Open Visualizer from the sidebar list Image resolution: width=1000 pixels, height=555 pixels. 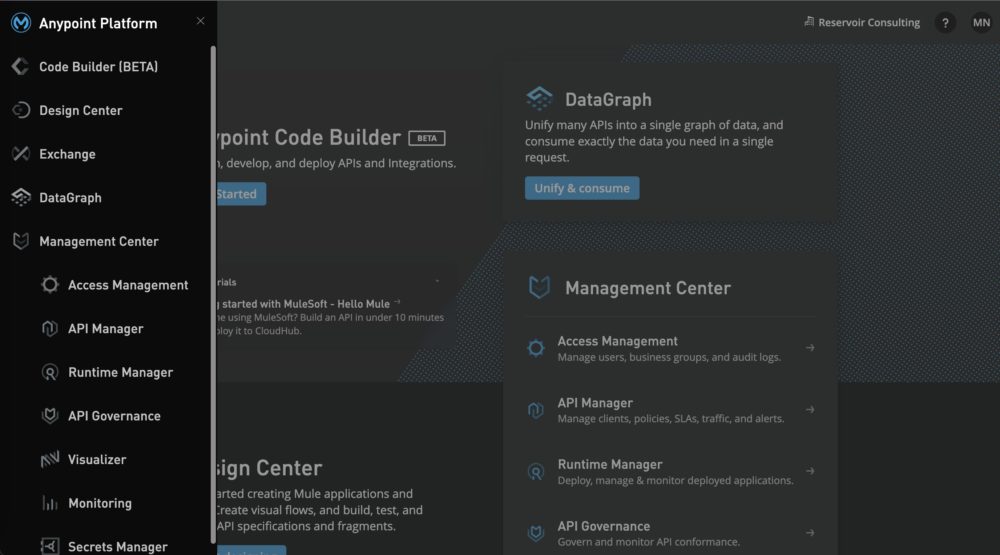point(97,460)
